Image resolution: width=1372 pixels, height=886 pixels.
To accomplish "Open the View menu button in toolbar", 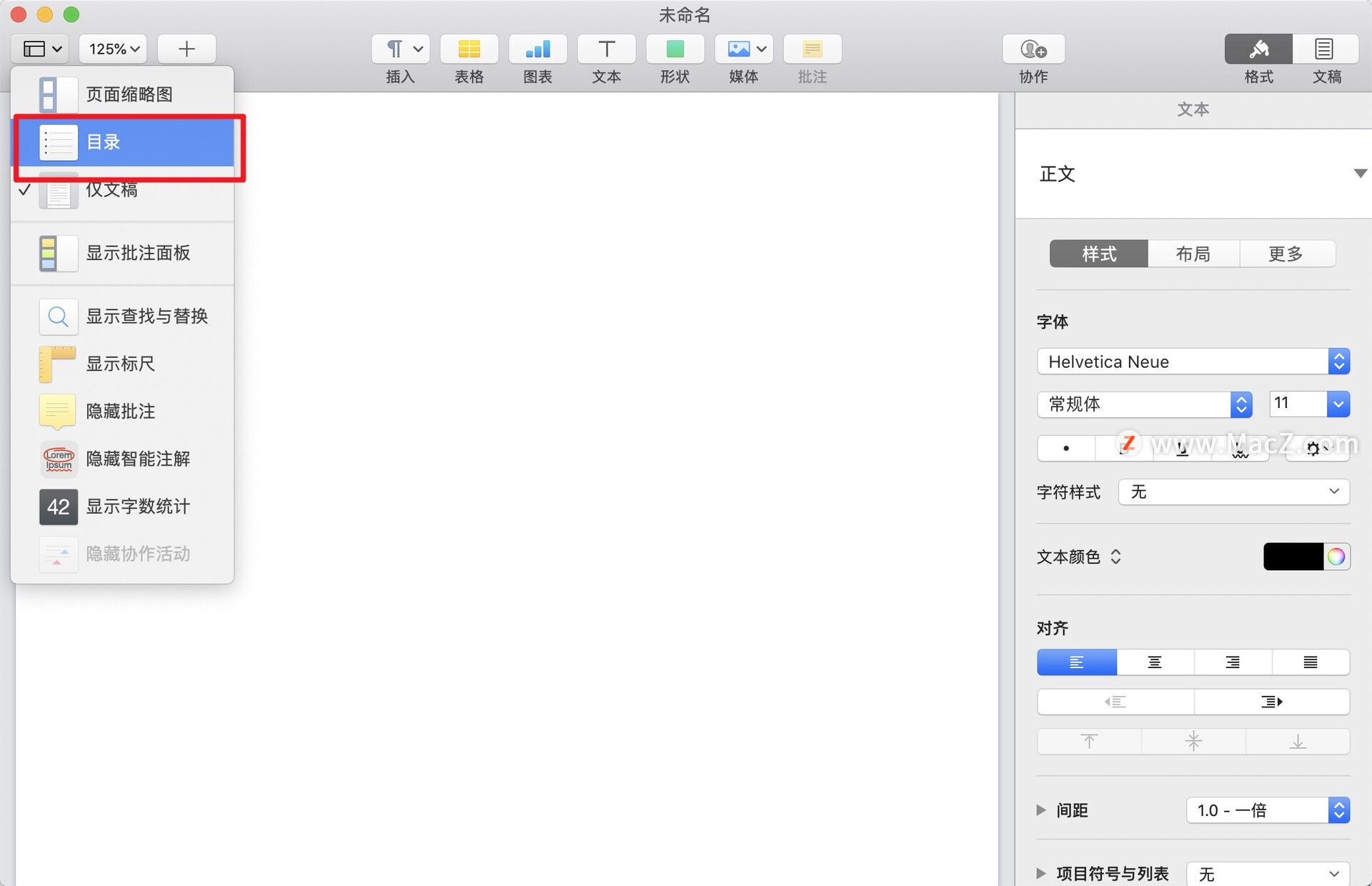I will [40, 49].
